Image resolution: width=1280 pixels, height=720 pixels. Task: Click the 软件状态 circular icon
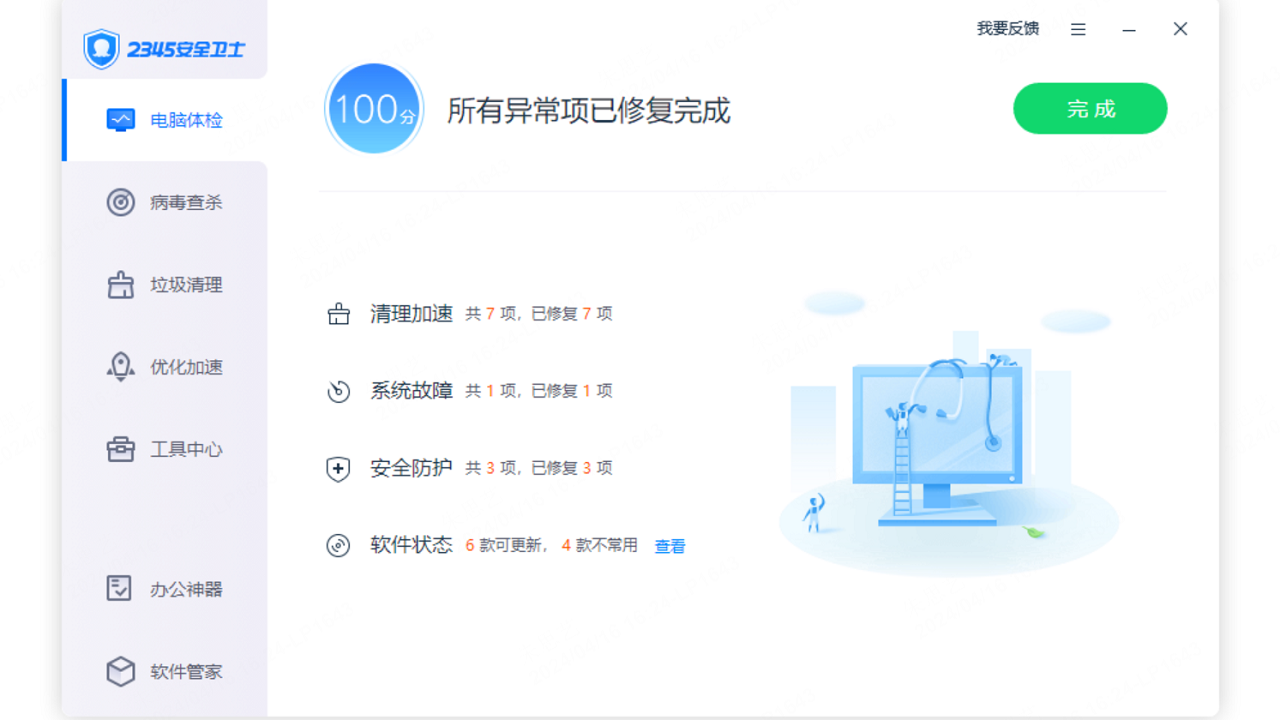[340, 545]
